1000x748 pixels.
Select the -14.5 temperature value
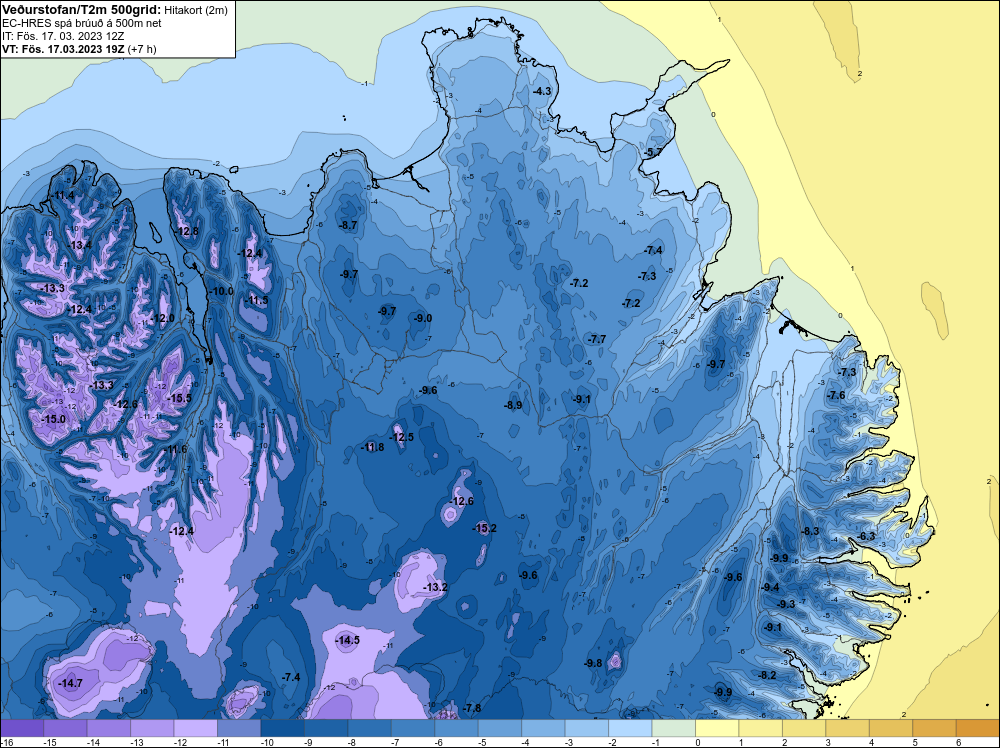point(348,640)
